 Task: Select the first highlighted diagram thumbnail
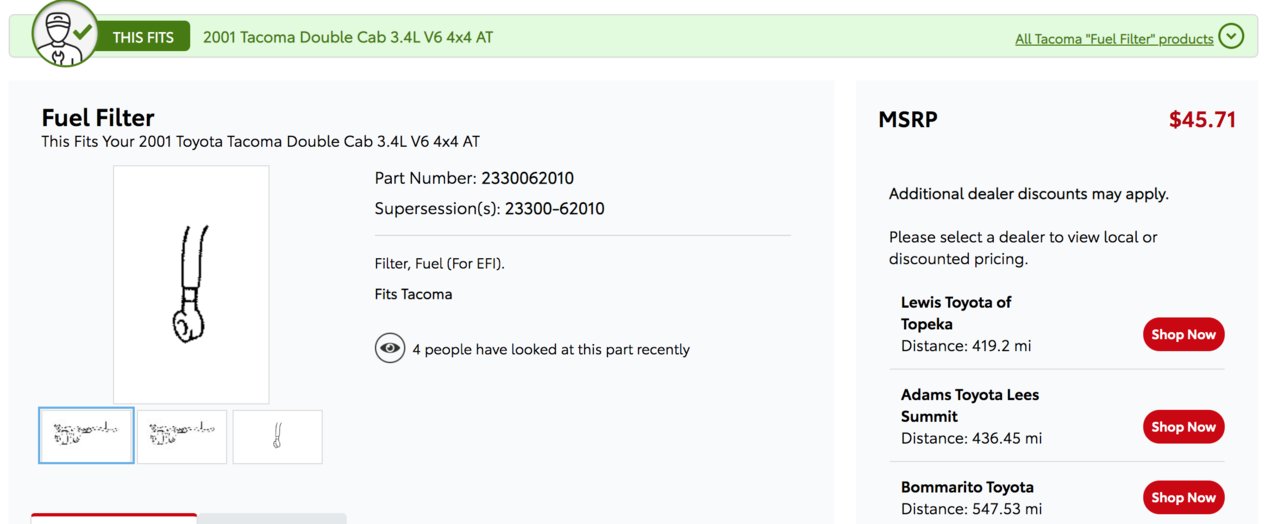coord(86,436)
